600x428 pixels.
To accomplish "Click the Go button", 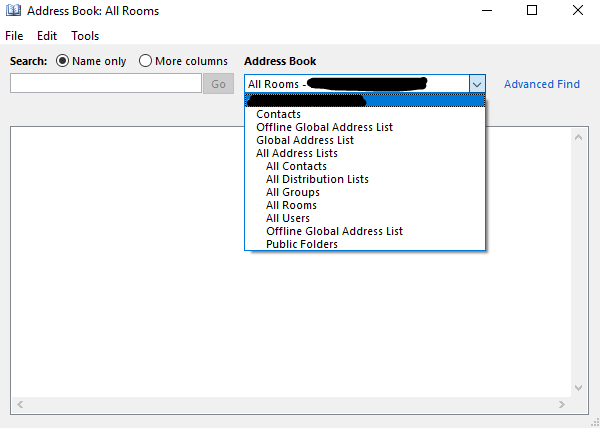I will (x=218, y=84).
